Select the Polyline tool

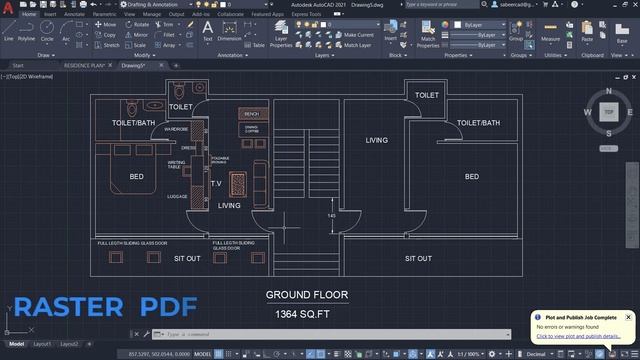click(26, 31)
